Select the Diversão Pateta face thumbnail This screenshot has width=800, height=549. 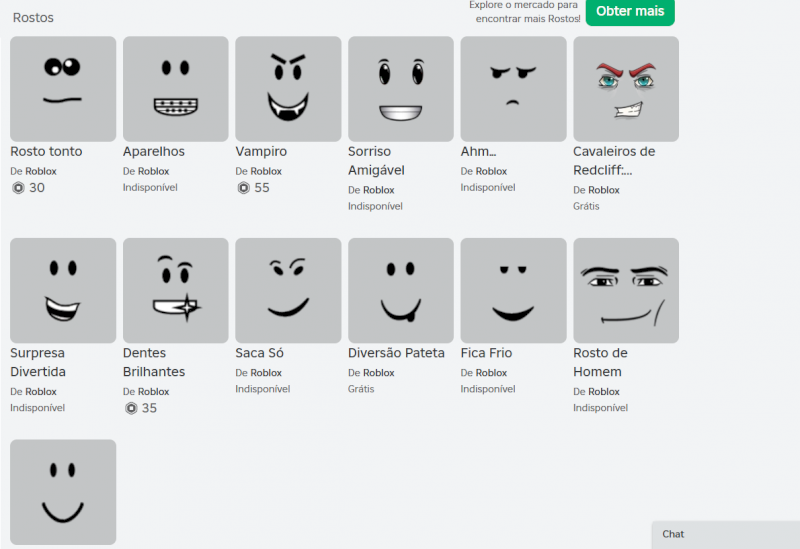401,290
